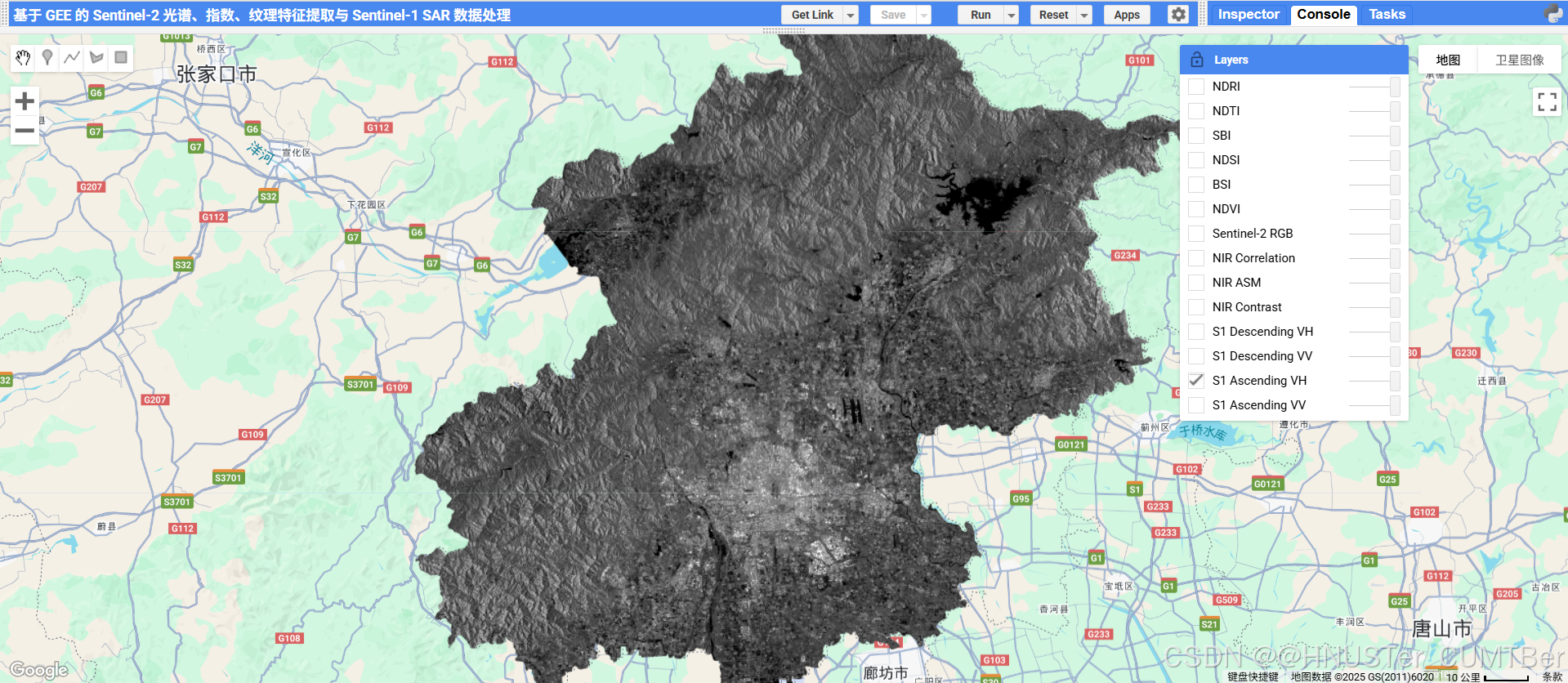Click the Save button
Viewport: 1568px width, 683px height.
point(893,15)
